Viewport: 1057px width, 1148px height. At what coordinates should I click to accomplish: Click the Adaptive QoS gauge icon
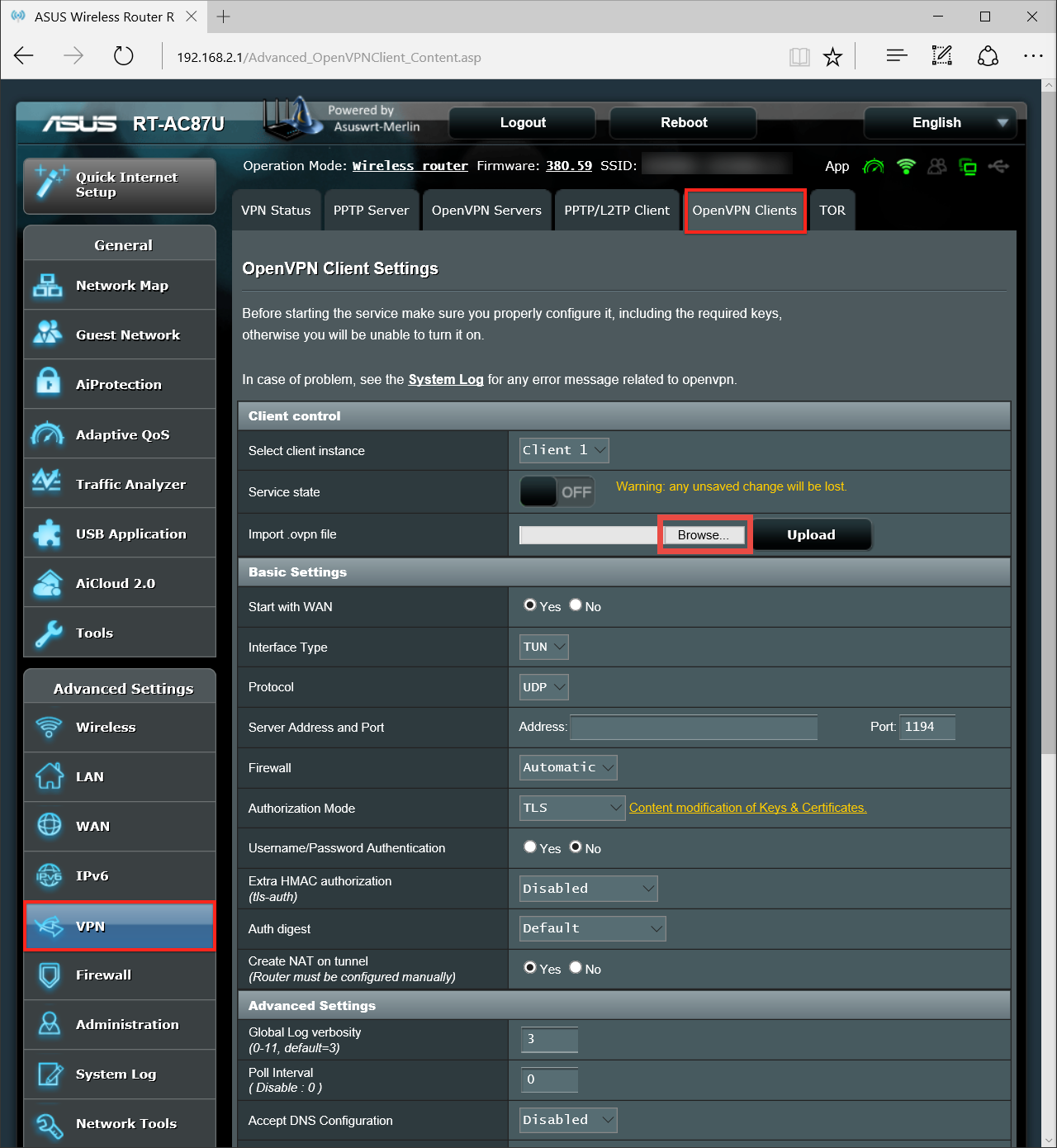pos(48,434)
